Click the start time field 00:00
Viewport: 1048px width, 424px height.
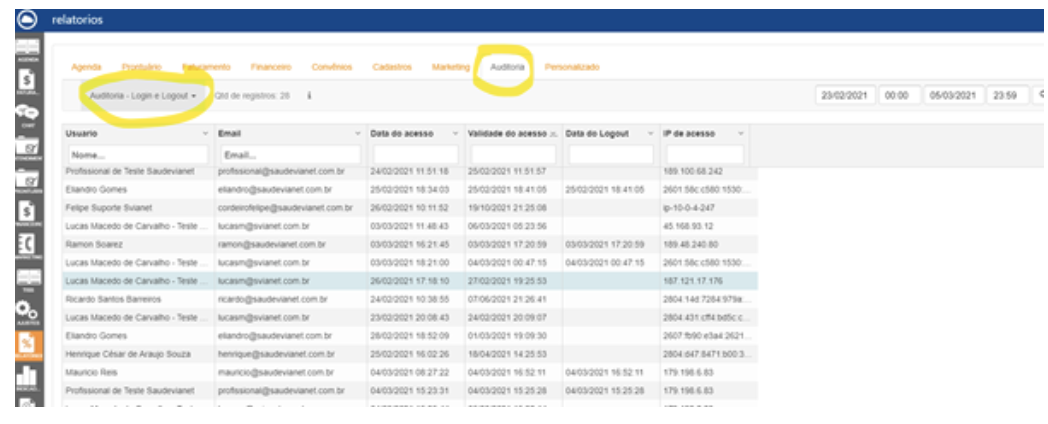tap(900, 96)
